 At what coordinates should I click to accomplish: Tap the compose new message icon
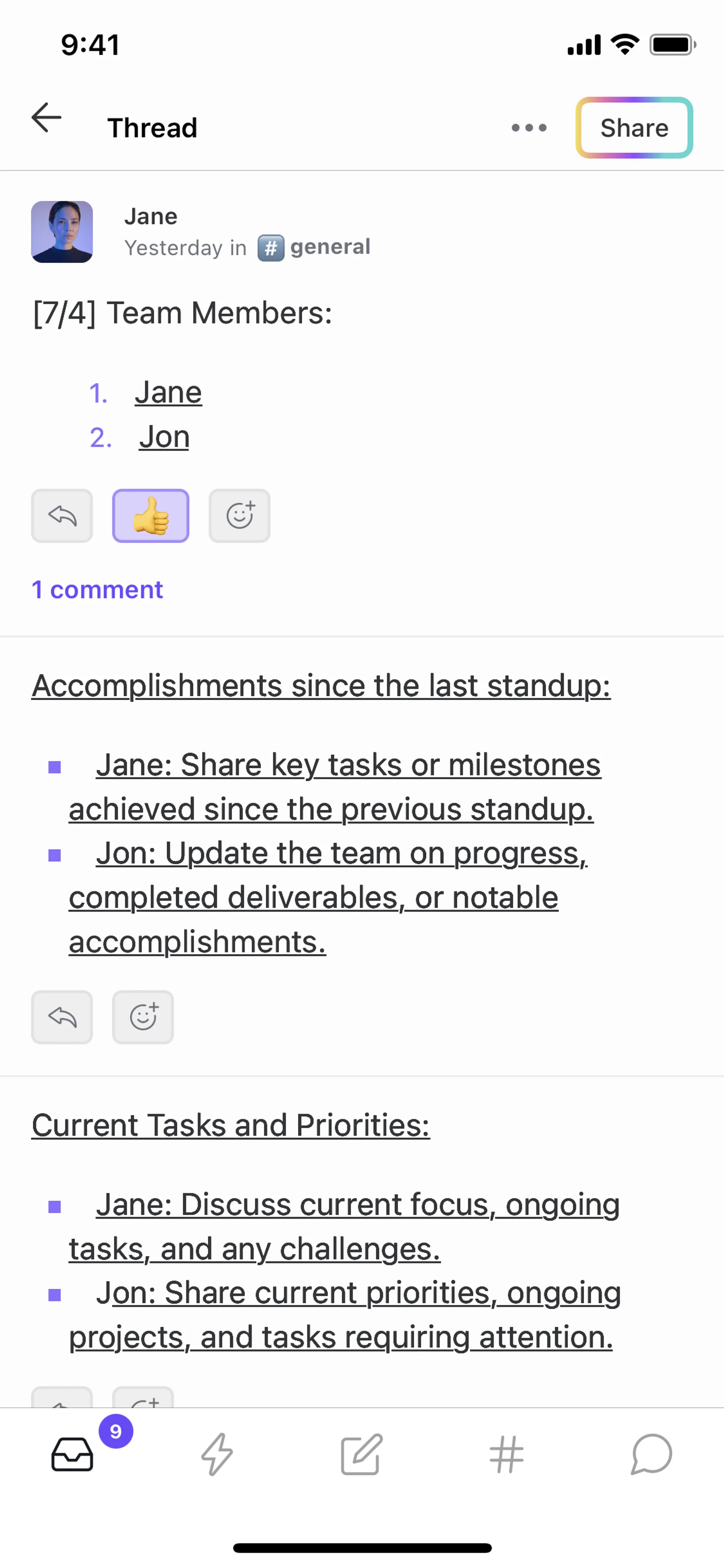tap(361, 1454)
